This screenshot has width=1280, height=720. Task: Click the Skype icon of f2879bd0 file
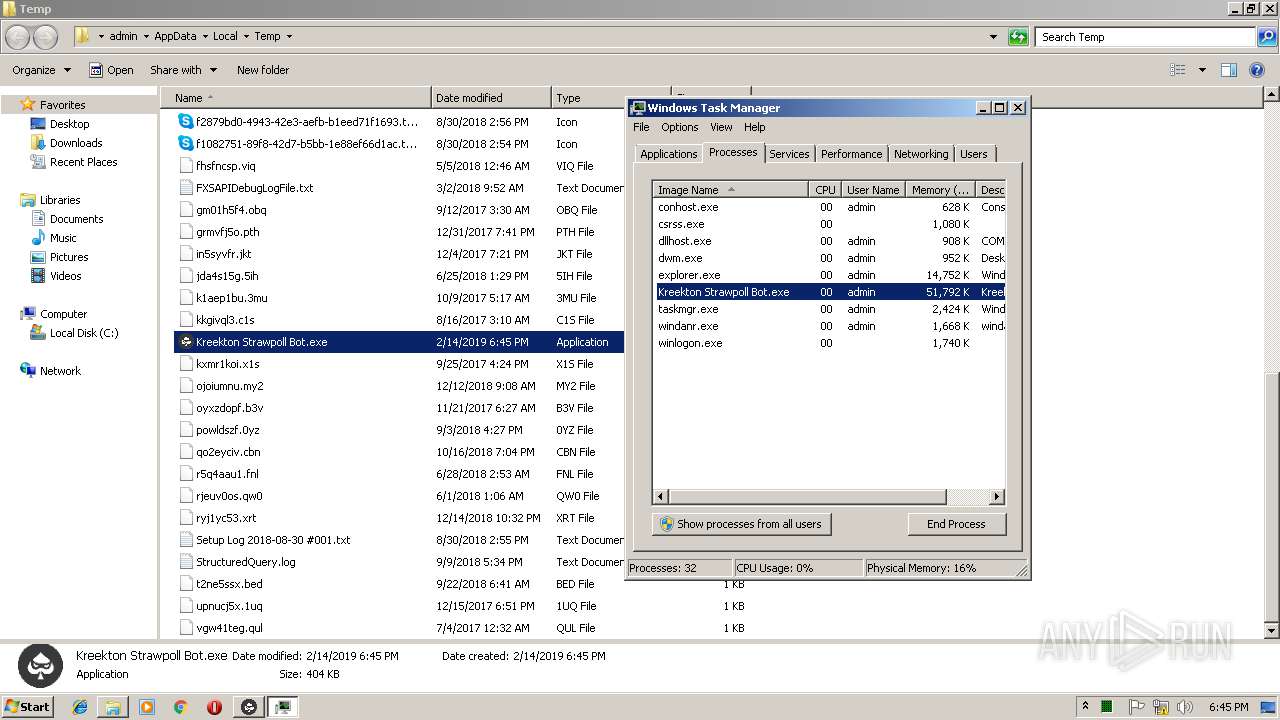coord(185,122)
